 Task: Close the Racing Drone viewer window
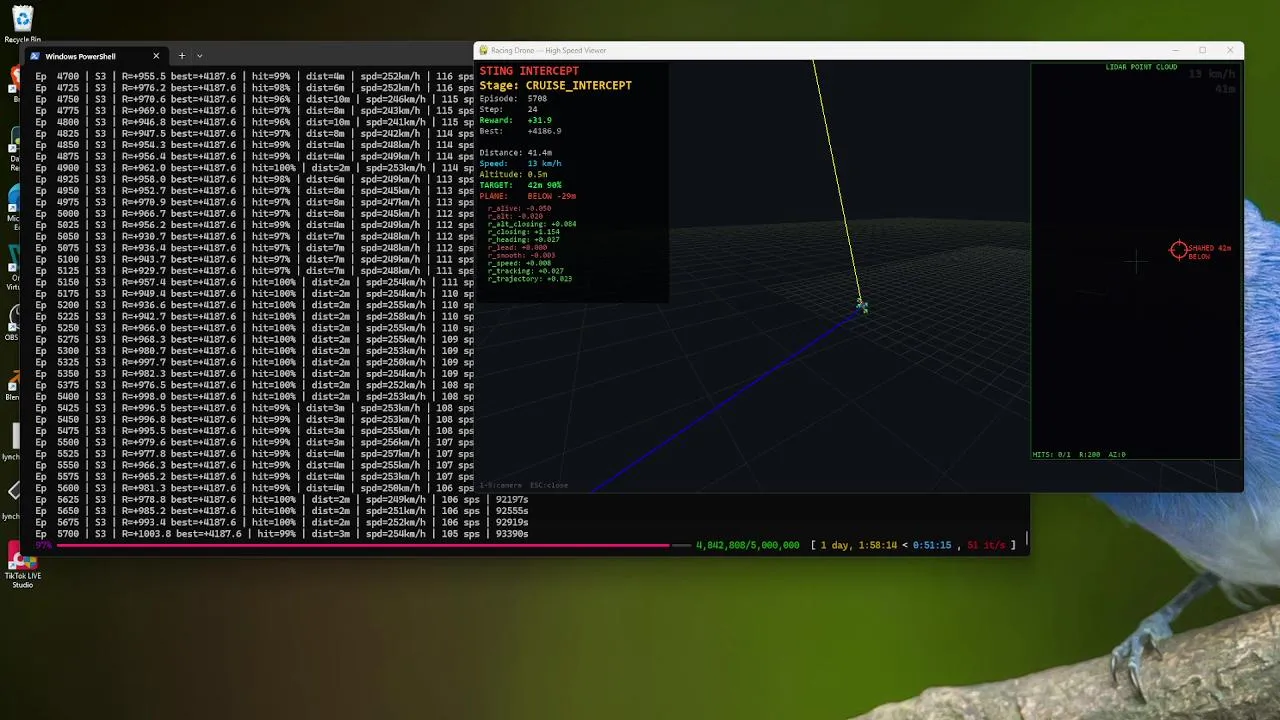[x=1230, y=50]
